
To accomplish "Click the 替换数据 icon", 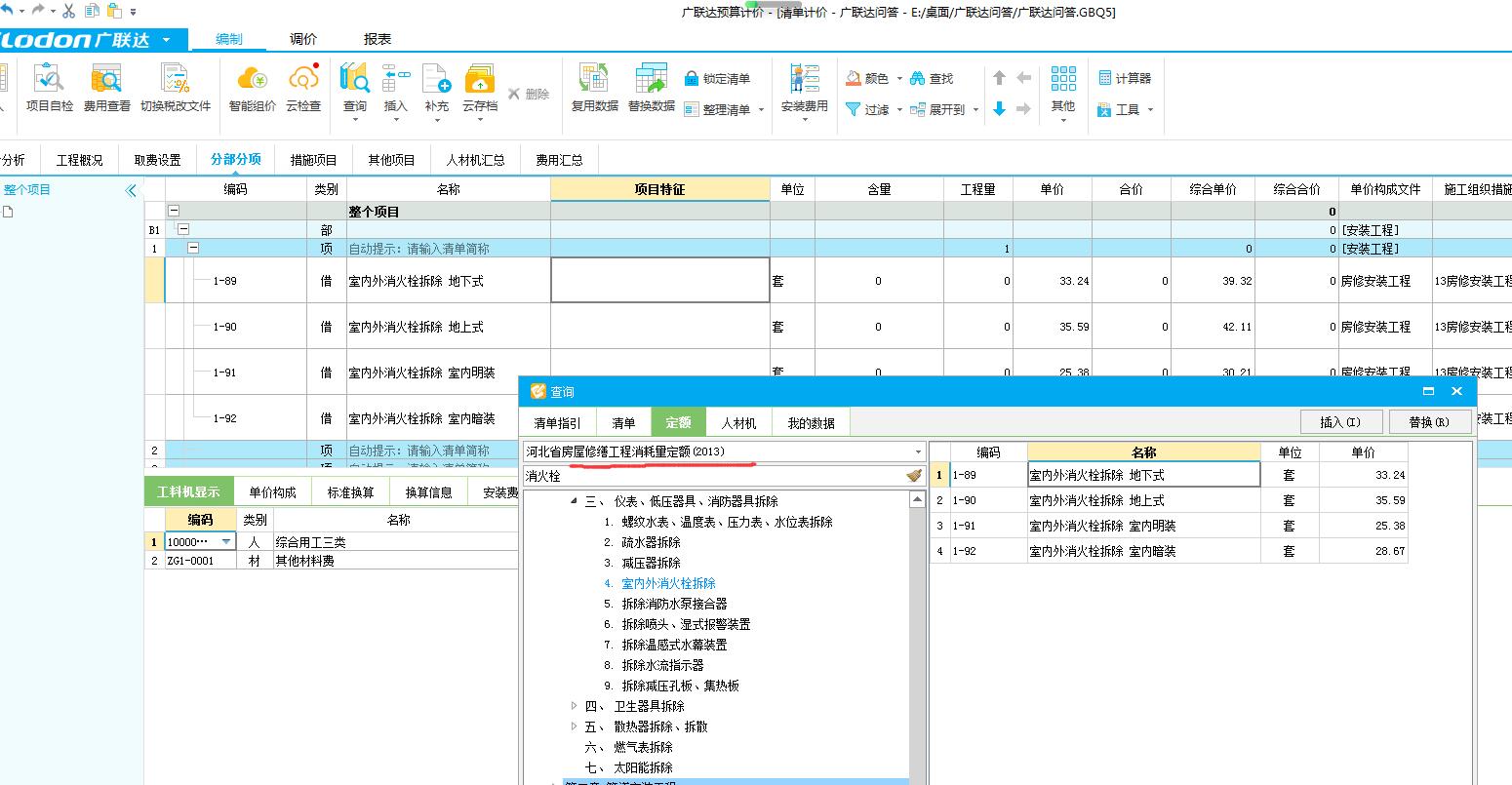I will pyautogui.click(x=651, y=89).
